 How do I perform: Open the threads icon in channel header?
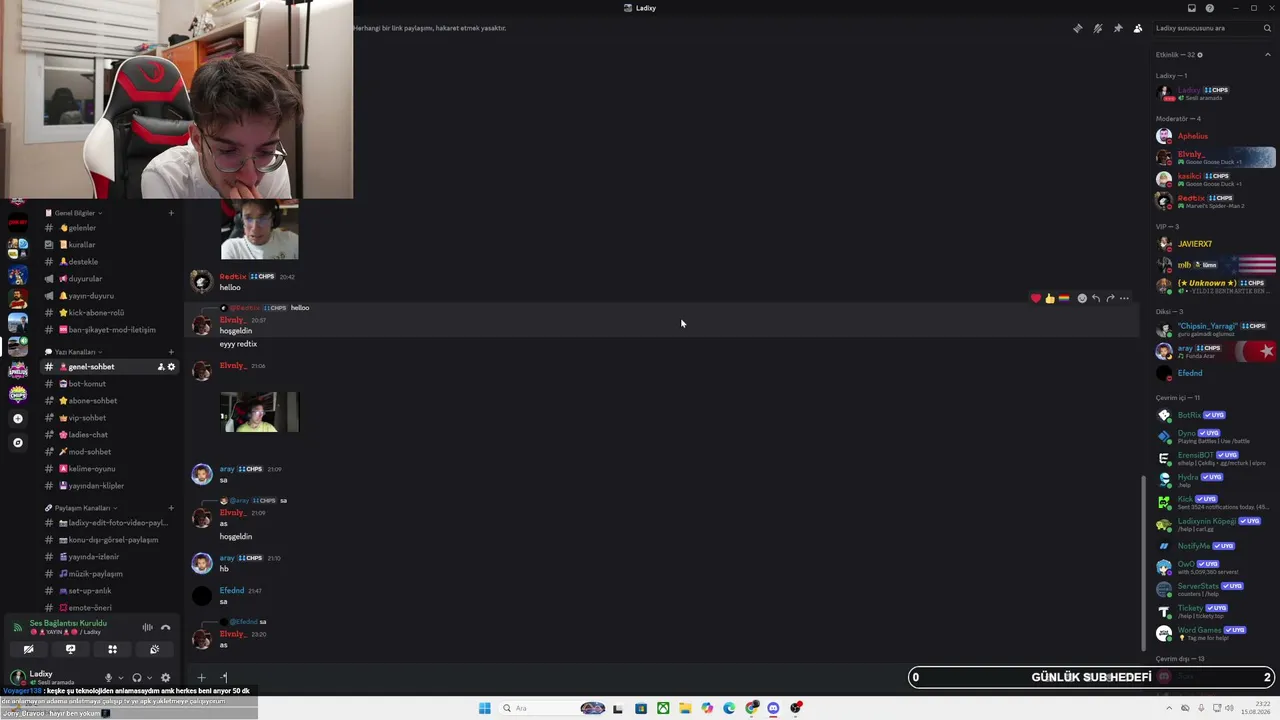tap(1077, 28)
